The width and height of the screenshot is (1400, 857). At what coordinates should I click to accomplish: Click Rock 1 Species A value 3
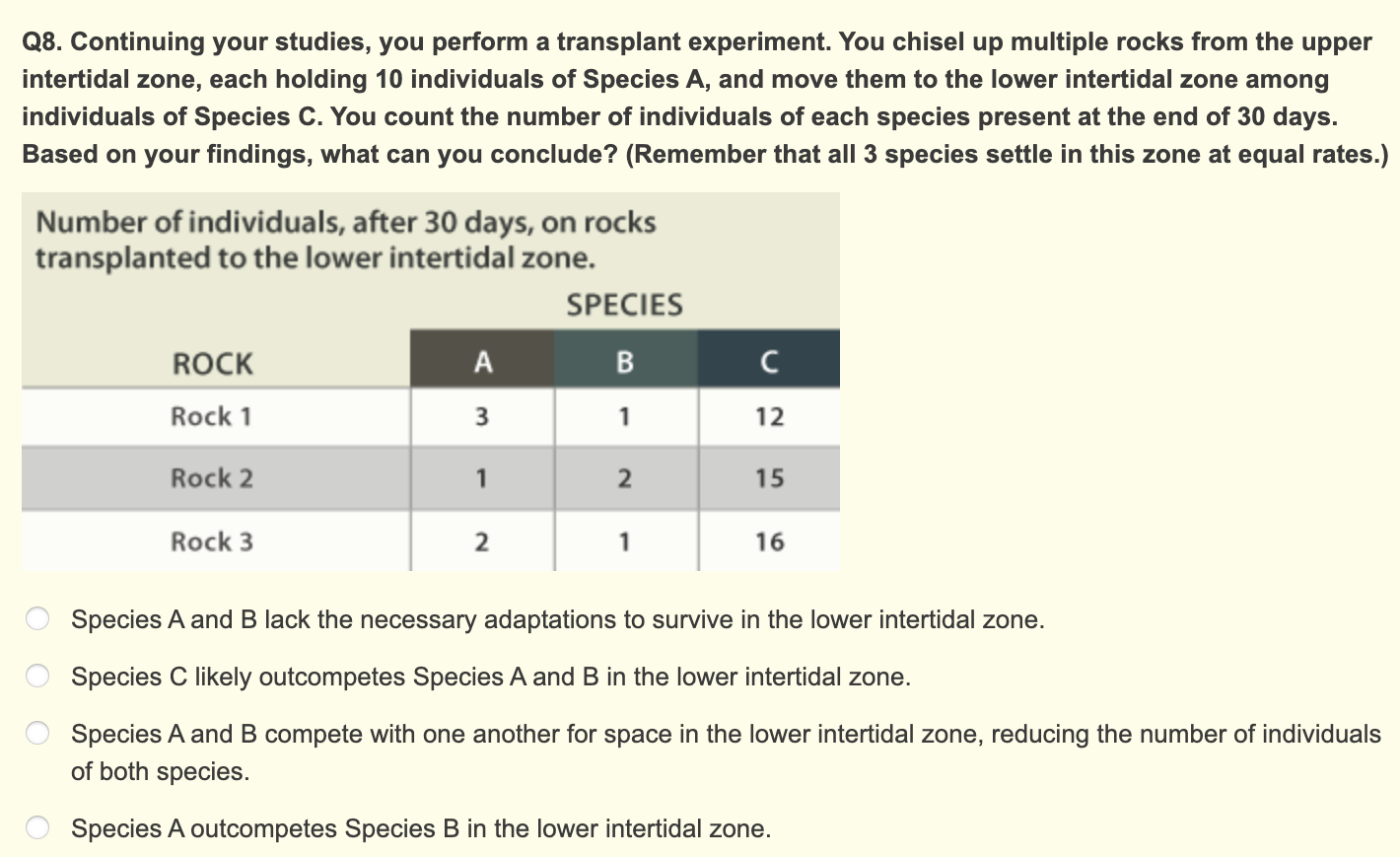tap(481, 417)
